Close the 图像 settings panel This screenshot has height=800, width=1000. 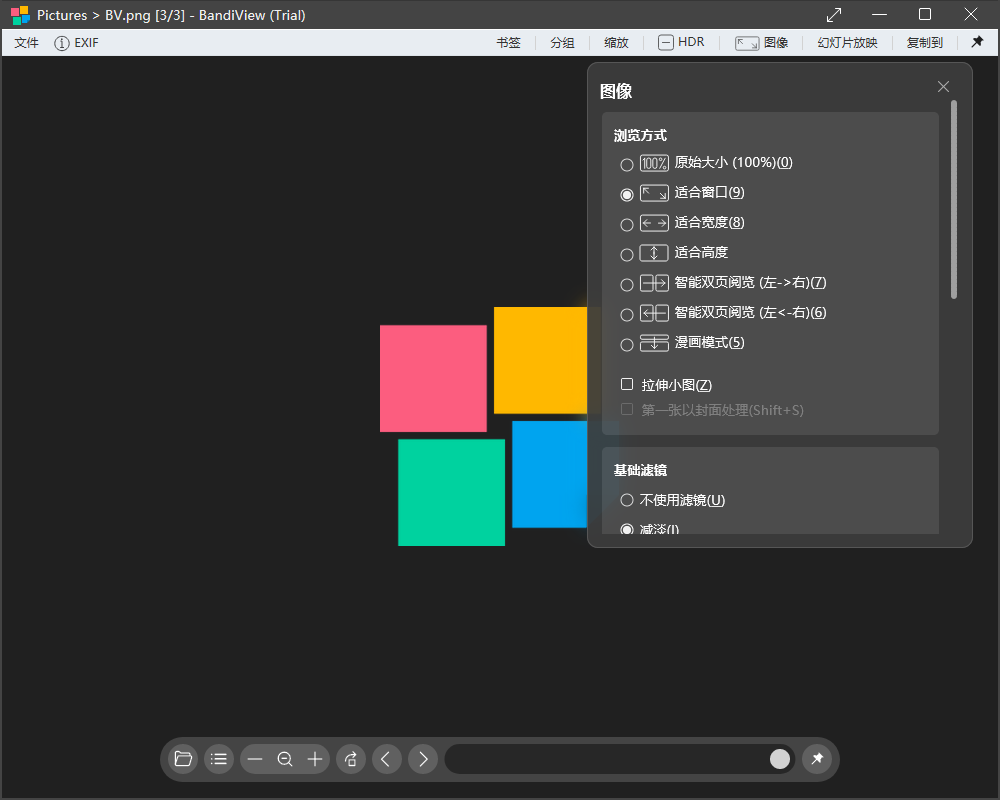click(943, 87)
